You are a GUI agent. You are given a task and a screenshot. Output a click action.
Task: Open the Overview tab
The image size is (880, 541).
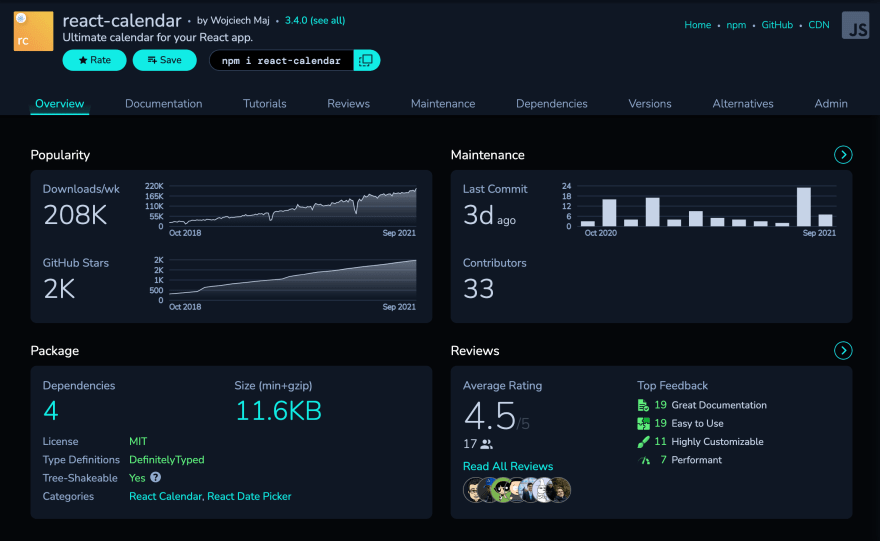[59, 103]
